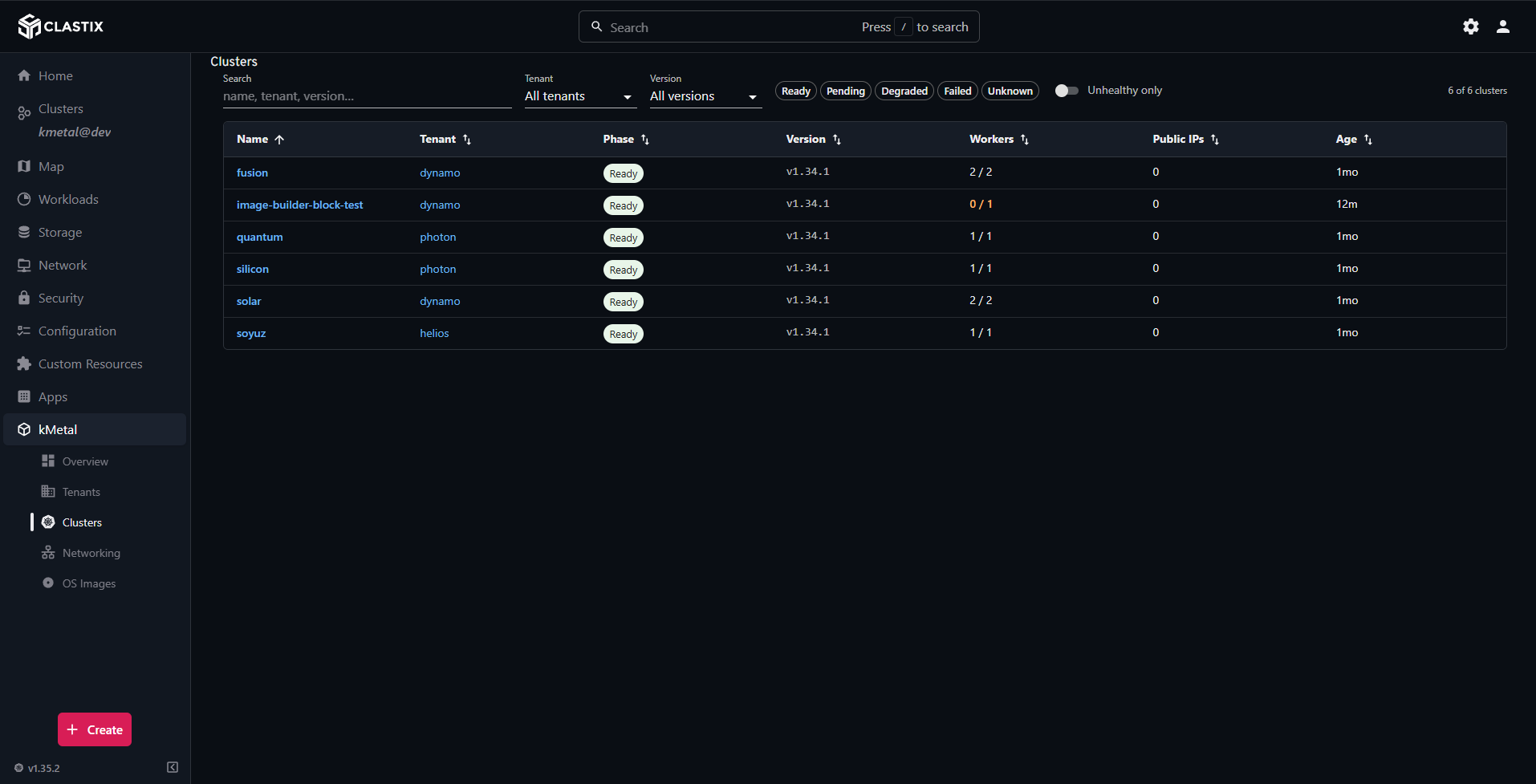The height and width of the screenshot is (784, 1536).
Task: Click the search magnifier icon
Action: pyautogui.click(x=597, y=26)
